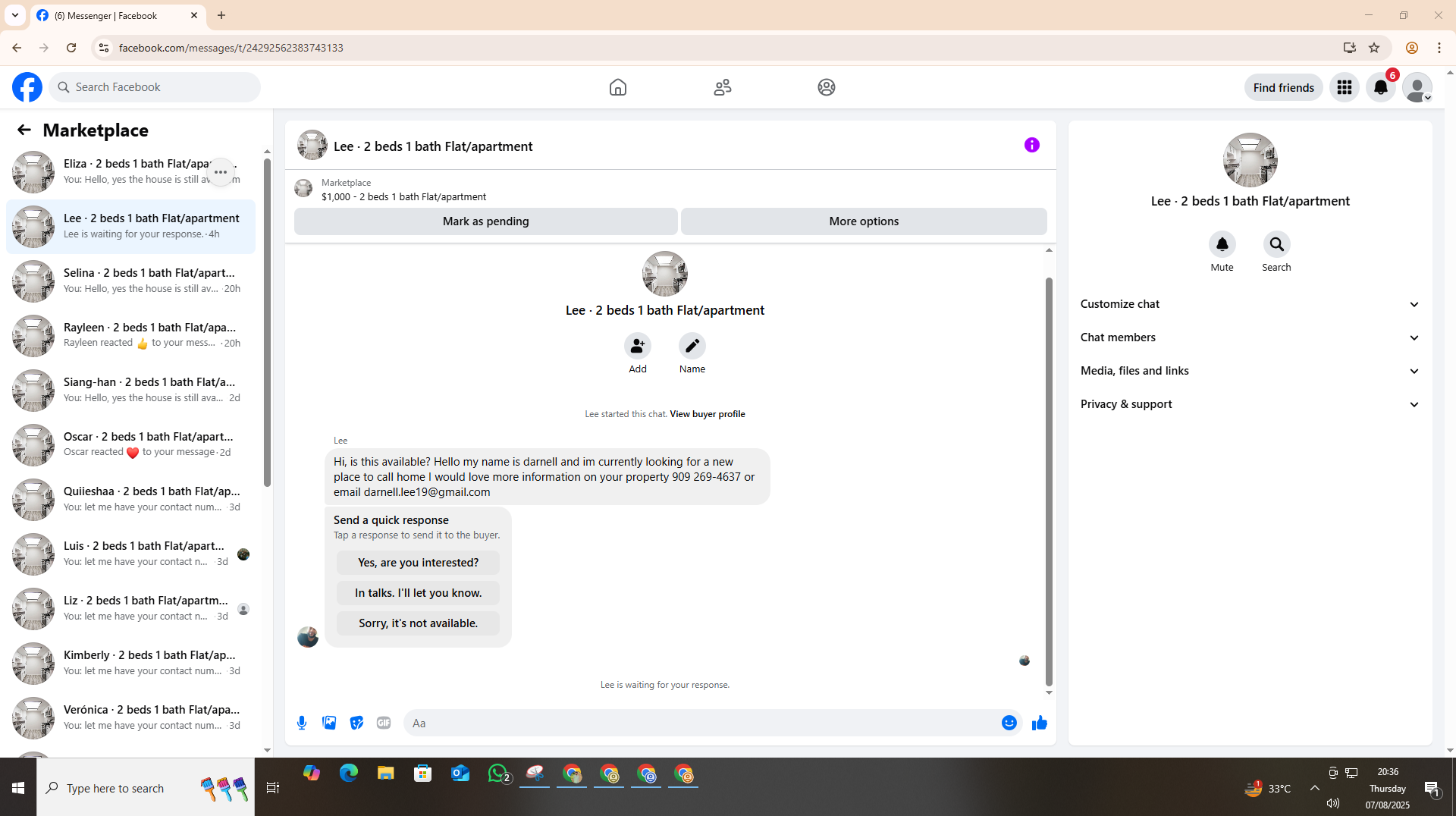Open the Kimberly conversation
Viewport: 1456px width, 816px height.
click(x=130, y=664)
